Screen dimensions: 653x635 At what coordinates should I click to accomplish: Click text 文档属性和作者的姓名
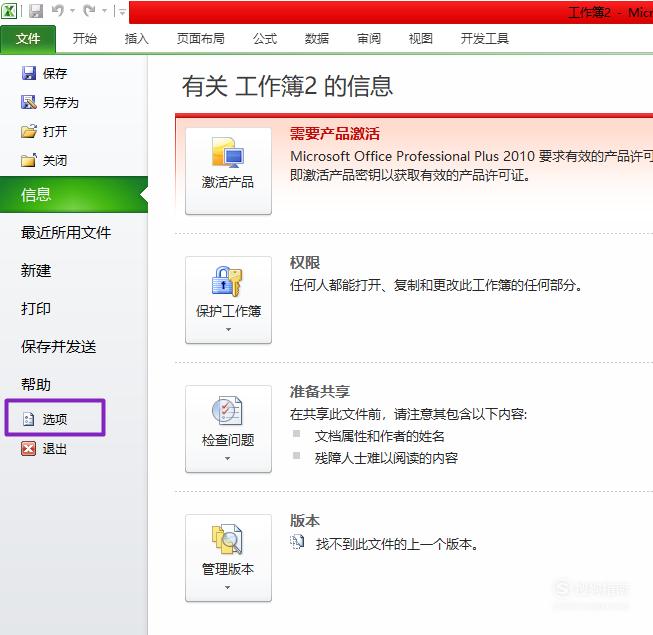[380, 436]
